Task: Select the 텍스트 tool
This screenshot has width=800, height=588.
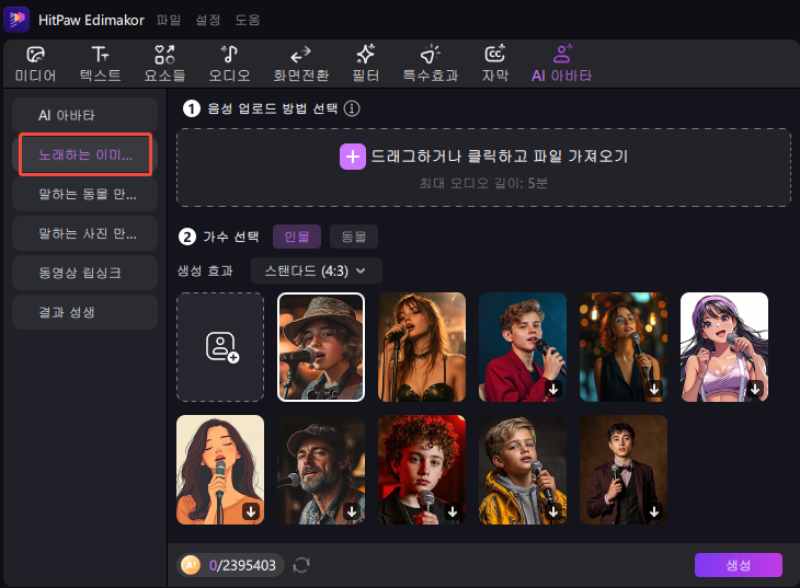Action: click(99, 62)
